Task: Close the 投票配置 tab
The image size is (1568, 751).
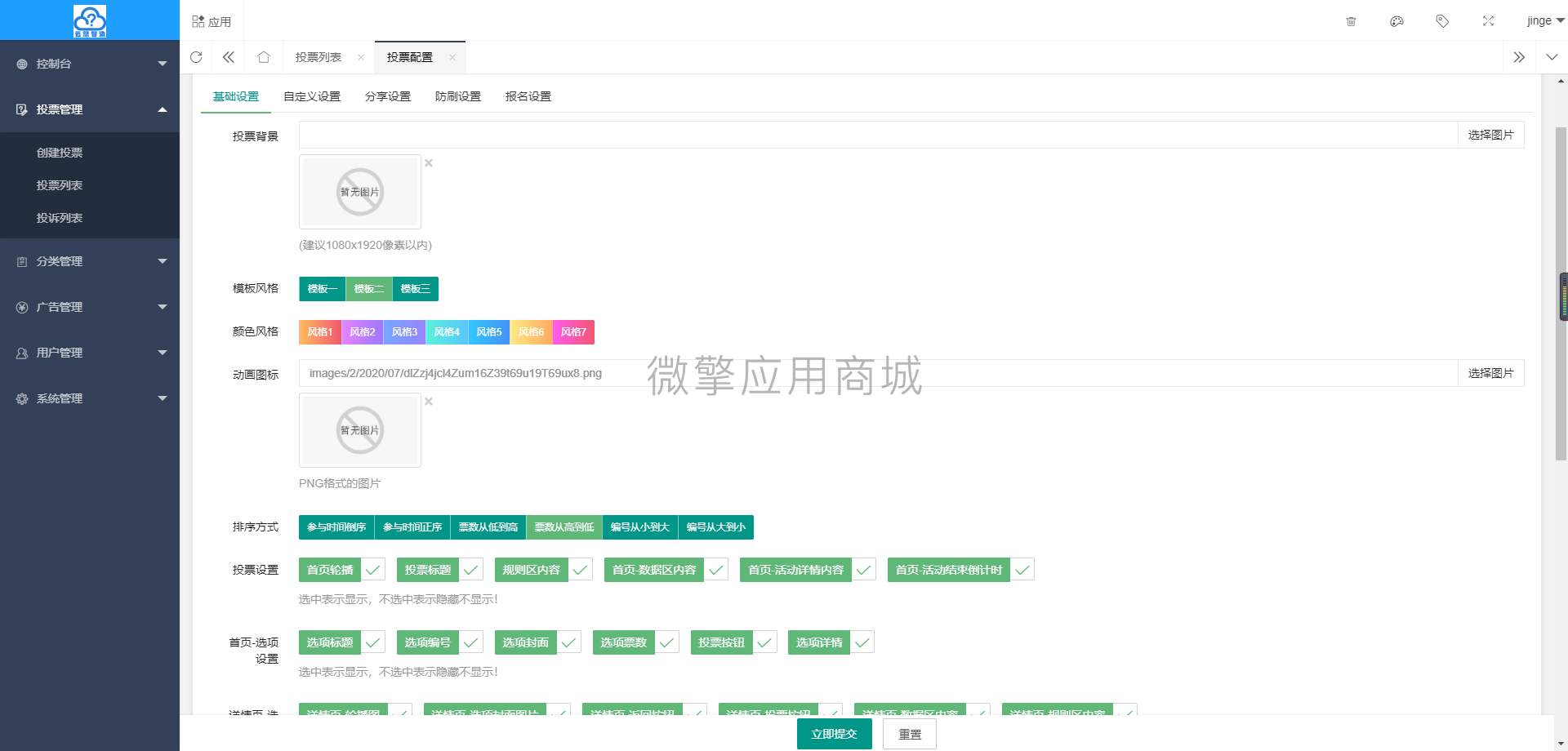Action: pyautogui.click(x=452, y=57)
